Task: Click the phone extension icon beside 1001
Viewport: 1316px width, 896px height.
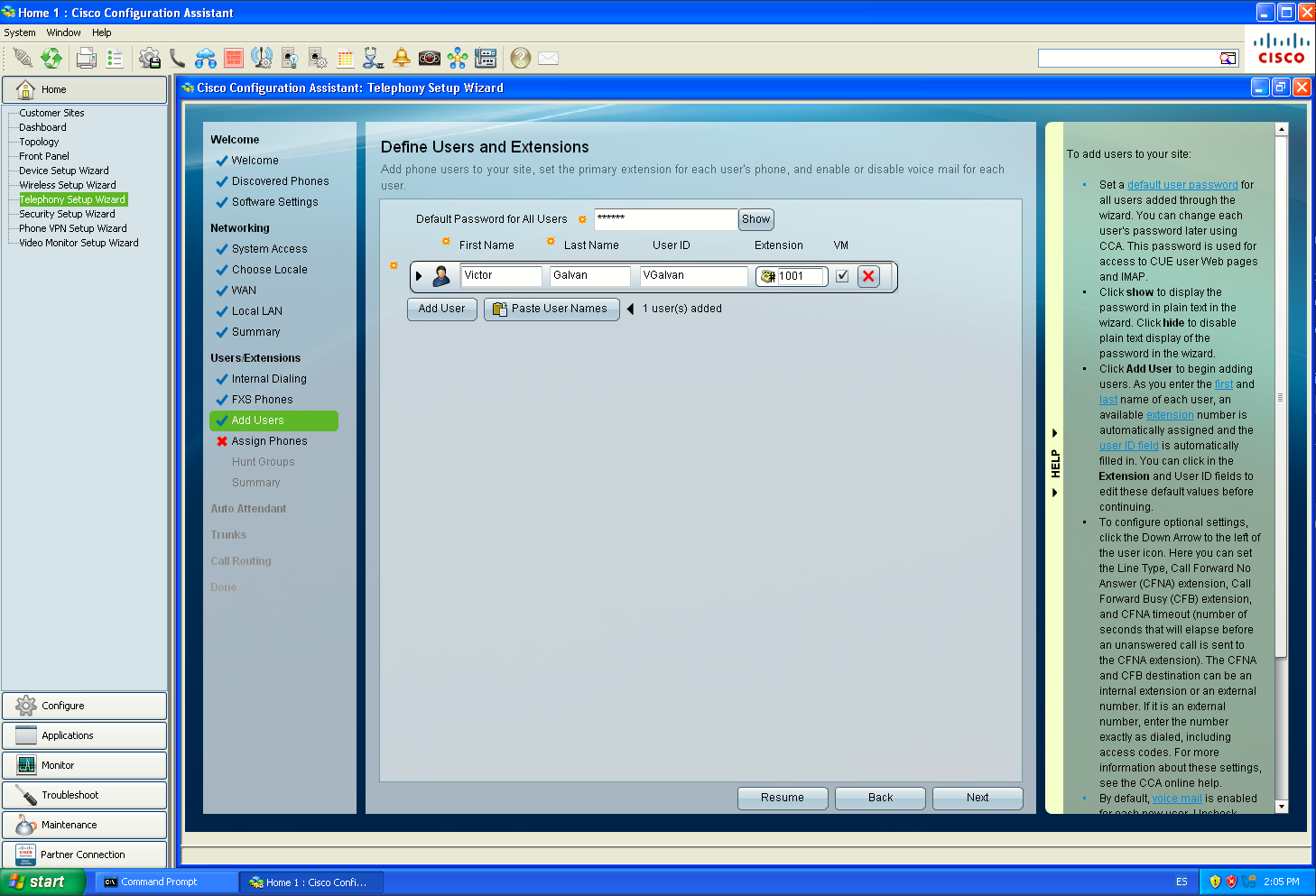Action: [x=768, y=276]
